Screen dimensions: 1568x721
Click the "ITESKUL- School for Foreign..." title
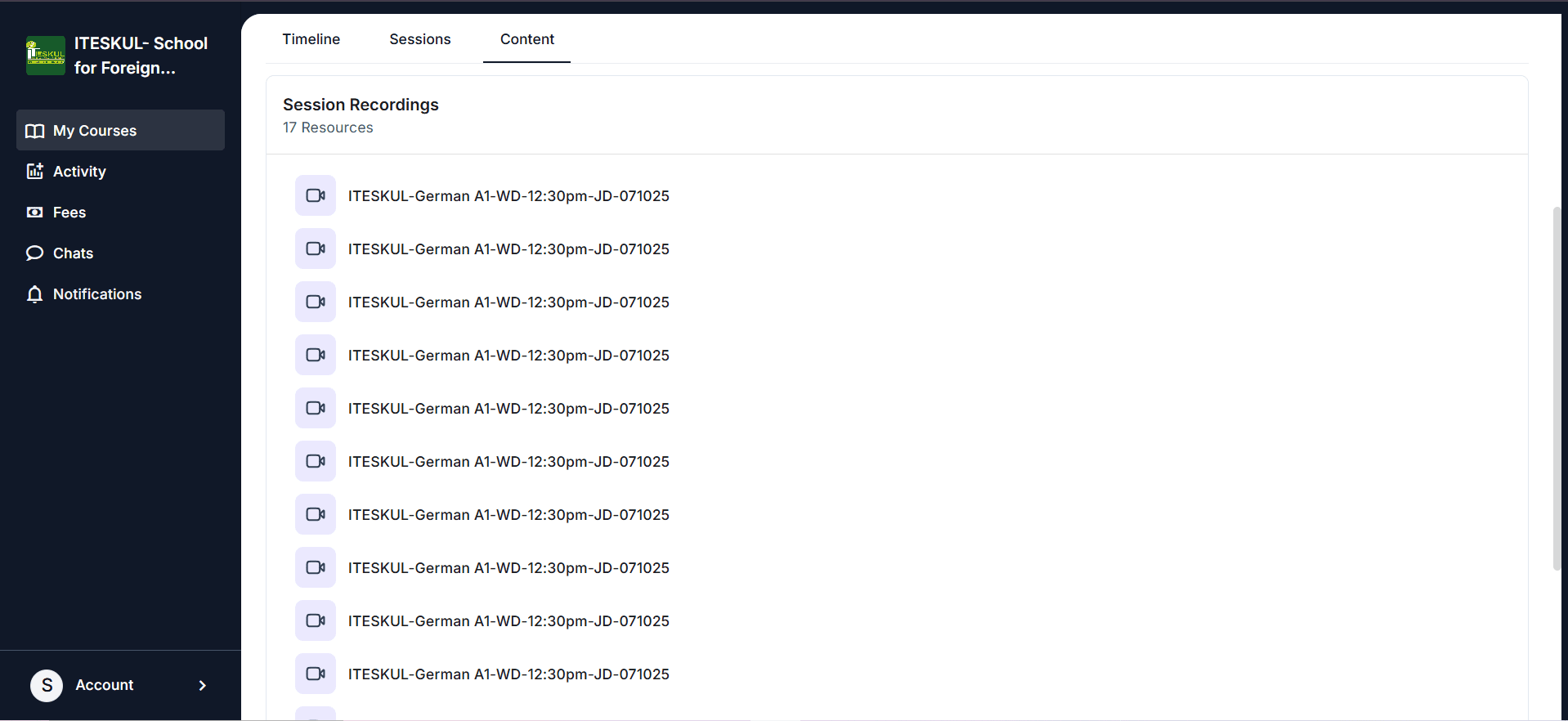(x=141, y=56)
